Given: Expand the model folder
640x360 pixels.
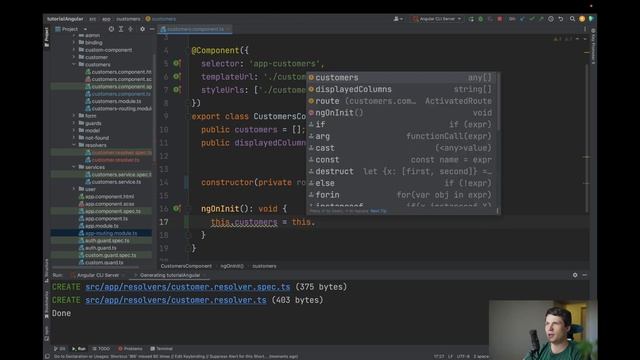Looking at the screenshot, I should coord(74,131).
